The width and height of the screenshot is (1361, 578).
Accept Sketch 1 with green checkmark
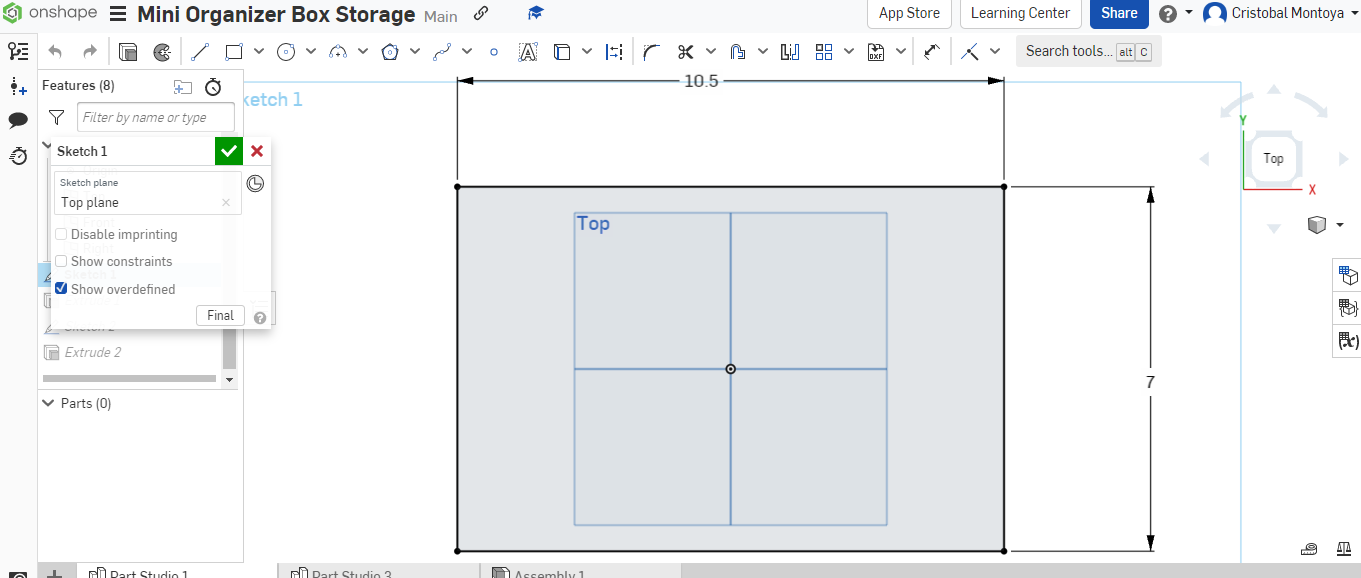229,151
